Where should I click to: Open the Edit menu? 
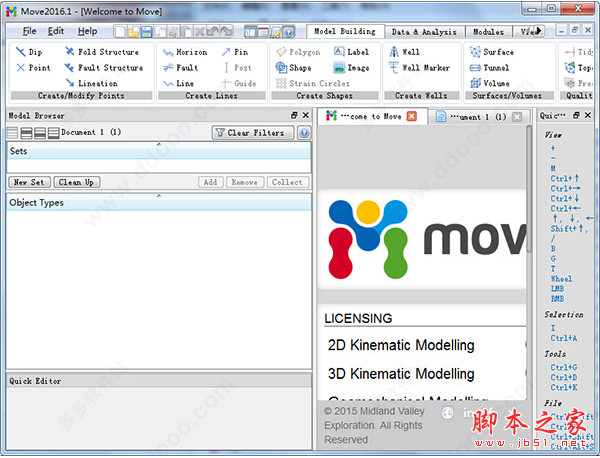coord(55,31)
